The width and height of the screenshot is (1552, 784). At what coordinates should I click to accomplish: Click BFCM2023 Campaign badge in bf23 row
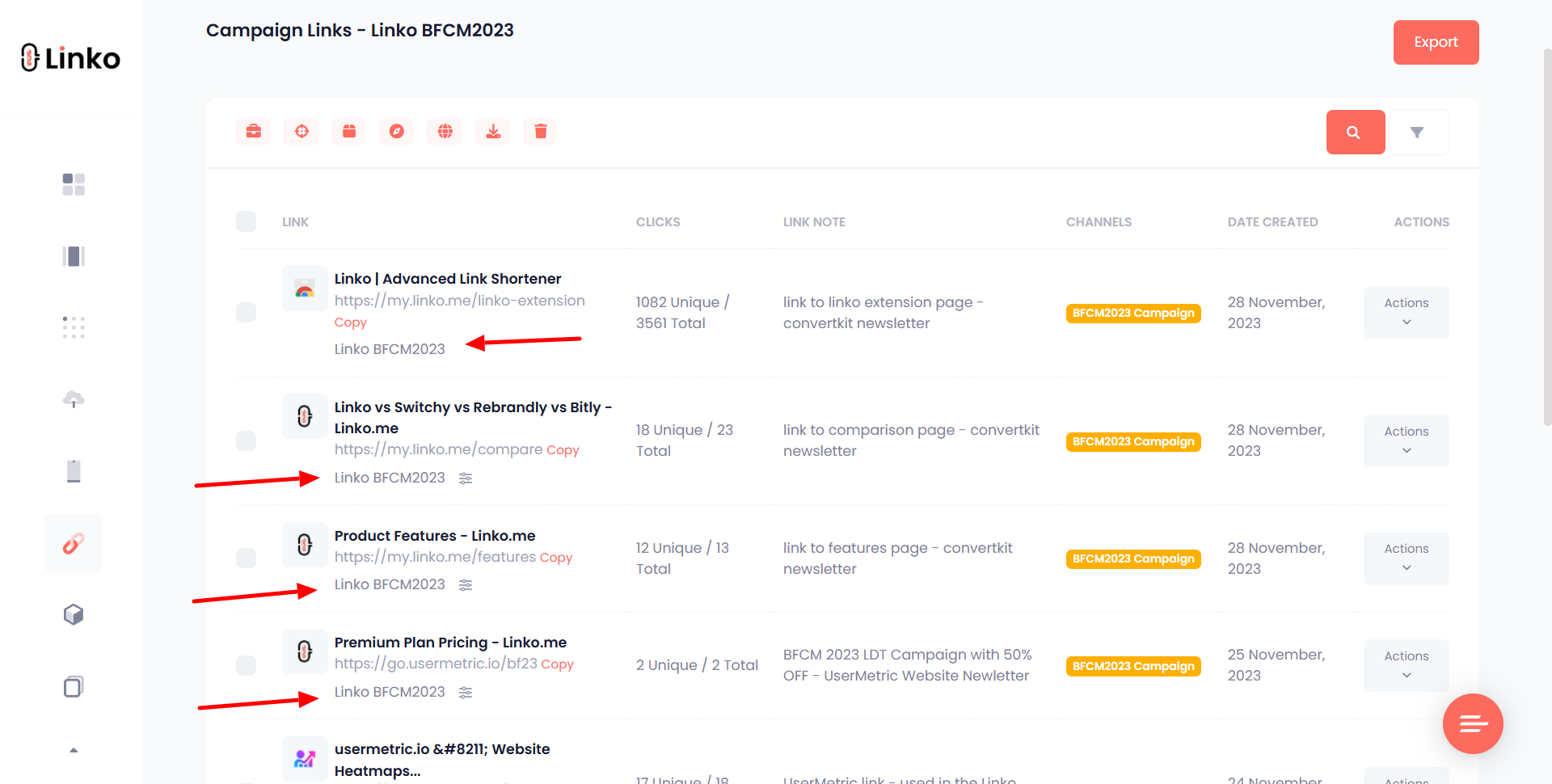[x=1133, y=666]
